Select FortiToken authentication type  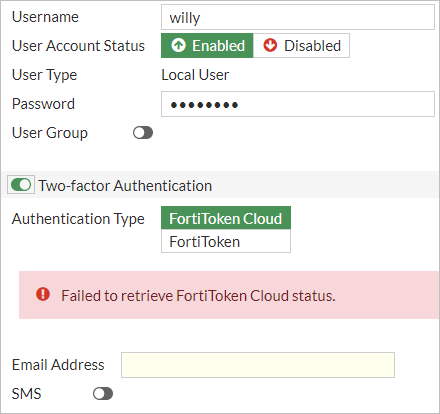tap(226, 241)
